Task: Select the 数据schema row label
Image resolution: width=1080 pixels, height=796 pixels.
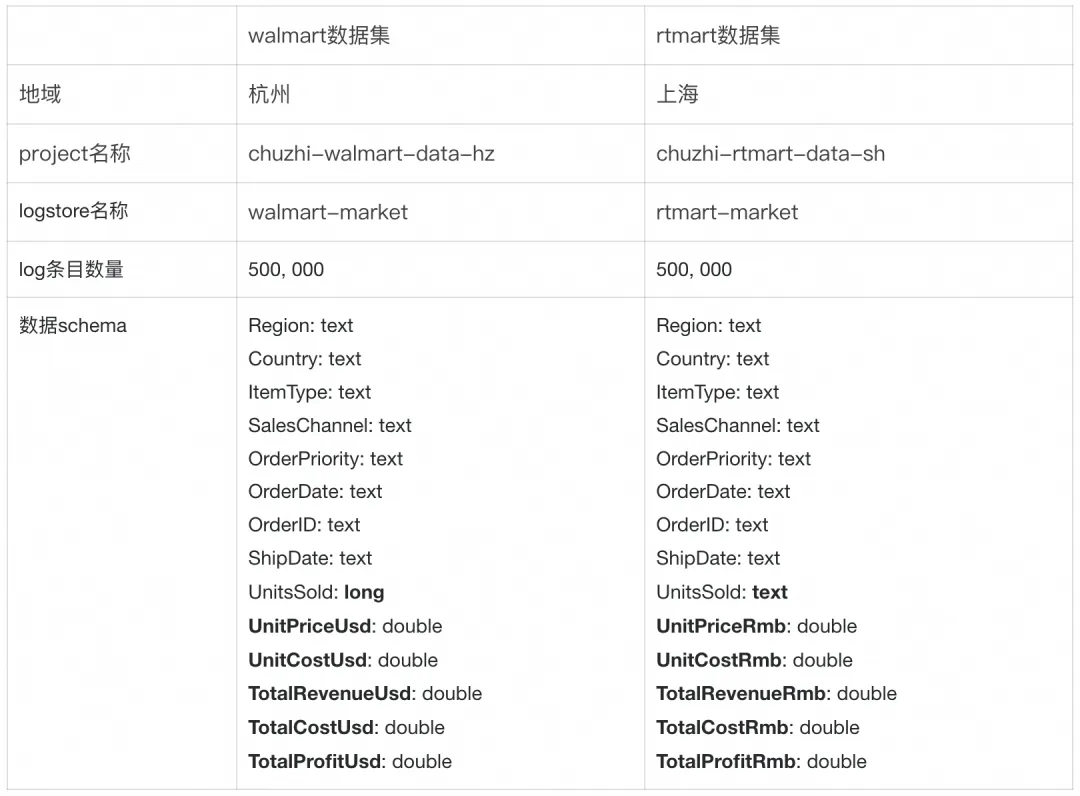Action: (x=73, y=325)
